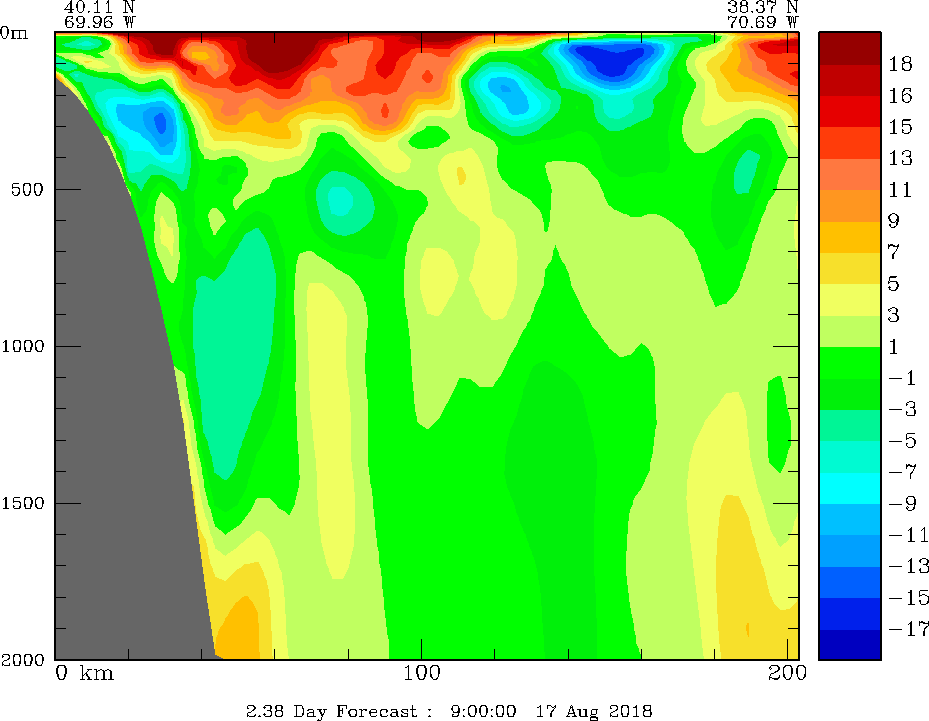929x721 pixels.
Task: Click the colorbar label -5
Action: tap(903, 441)
